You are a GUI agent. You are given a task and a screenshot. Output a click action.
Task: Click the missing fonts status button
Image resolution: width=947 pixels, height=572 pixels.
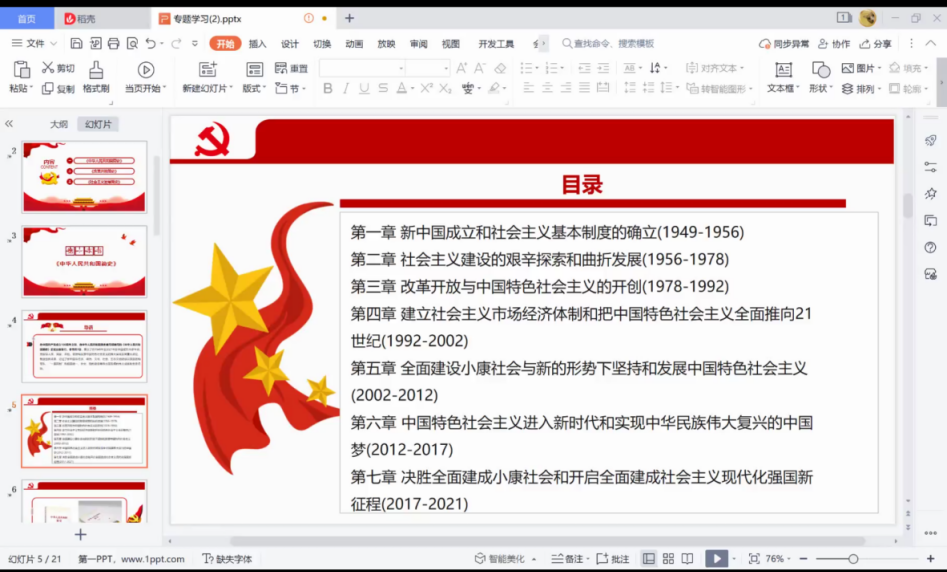227,559
